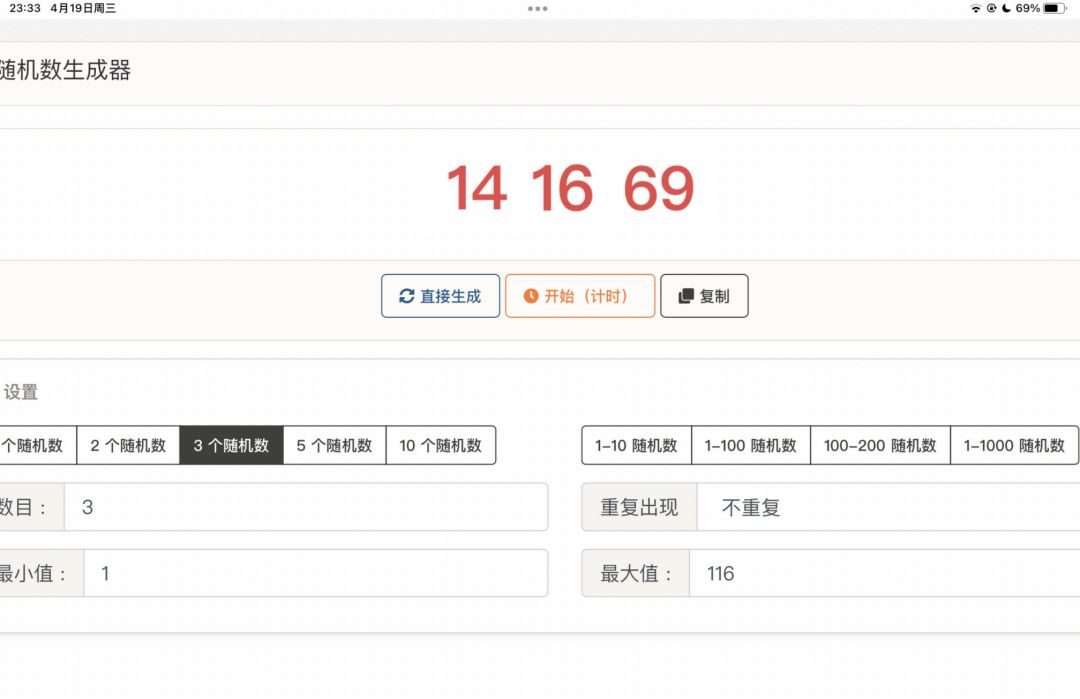This screenshot has width=1080, height=699.
Task: Start the timer with 开始（计时）
Action: [580, 296]
